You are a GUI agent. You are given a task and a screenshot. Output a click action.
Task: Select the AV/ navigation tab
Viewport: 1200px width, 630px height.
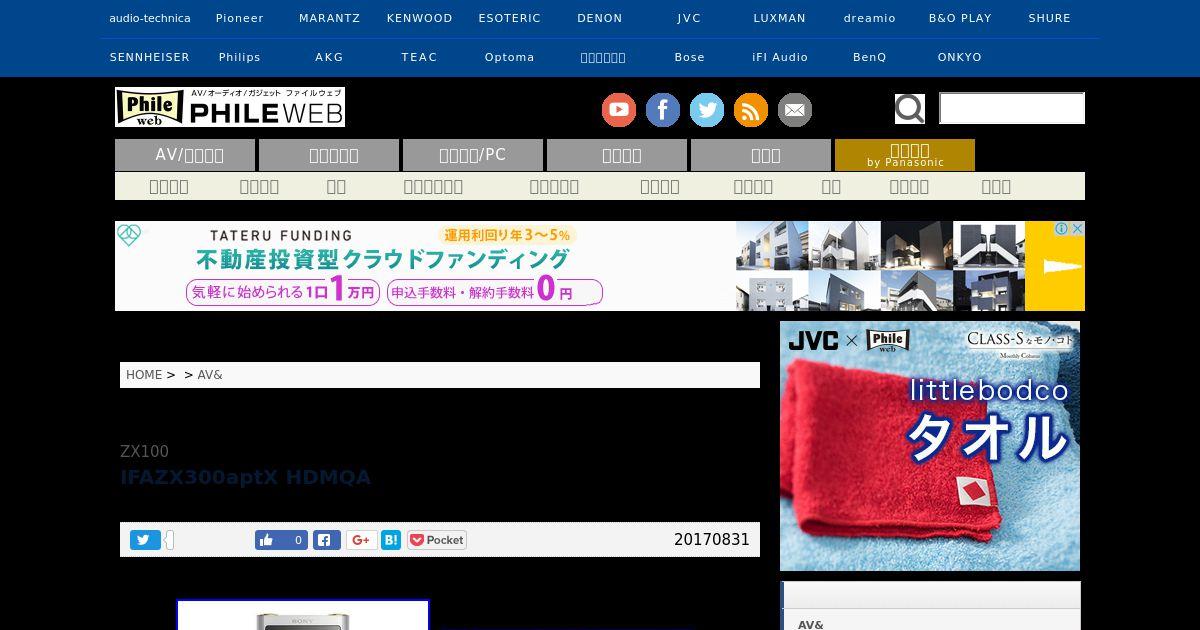tap(185, 155)
